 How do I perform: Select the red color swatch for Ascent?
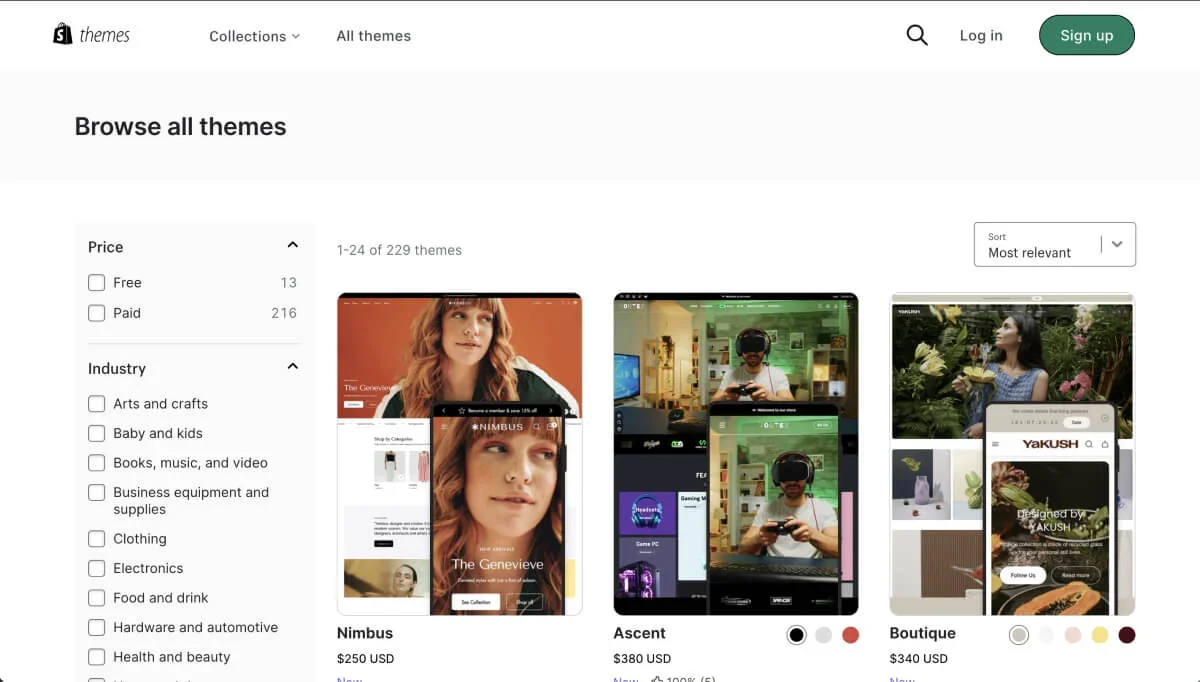[x=850, y=634]
